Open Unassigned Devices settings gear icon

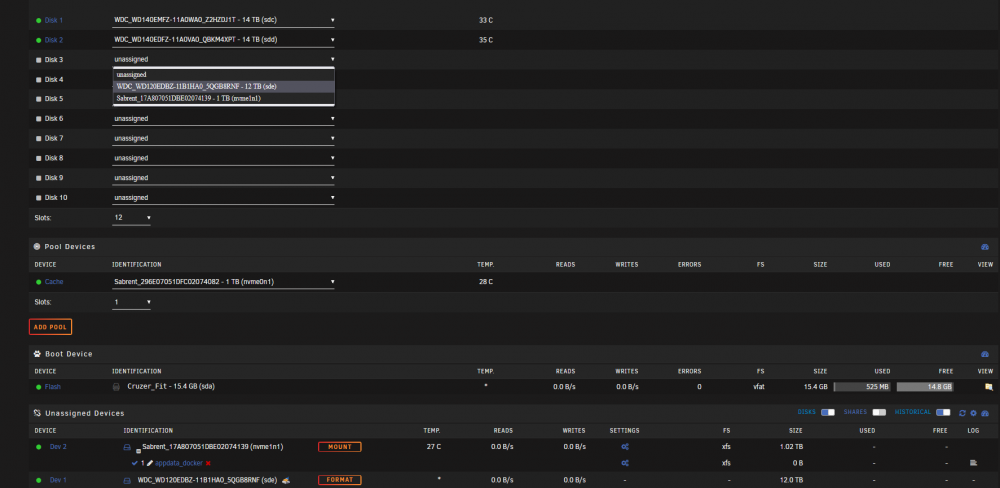(x=973, y=413)
